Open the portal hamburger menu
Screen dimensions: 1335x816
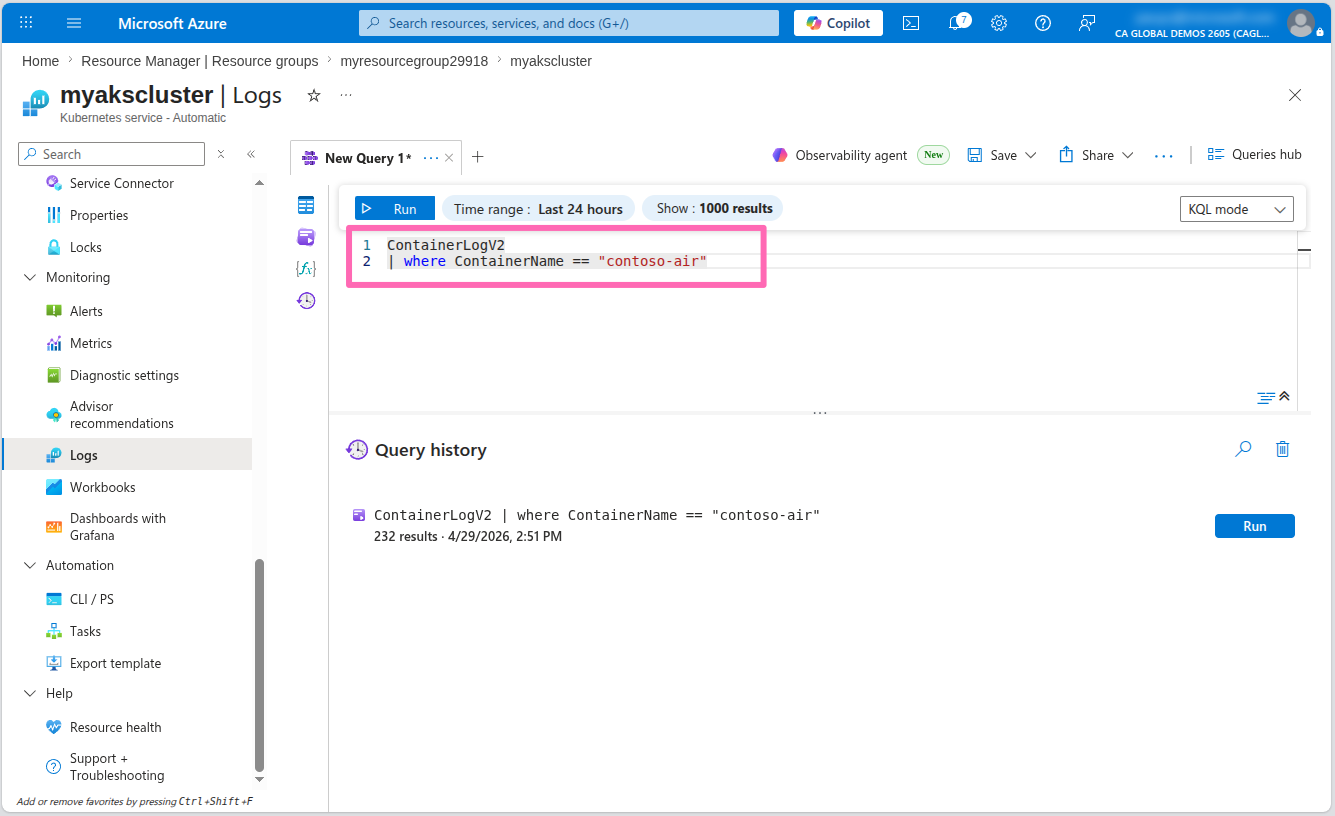[x=74, y=23]
